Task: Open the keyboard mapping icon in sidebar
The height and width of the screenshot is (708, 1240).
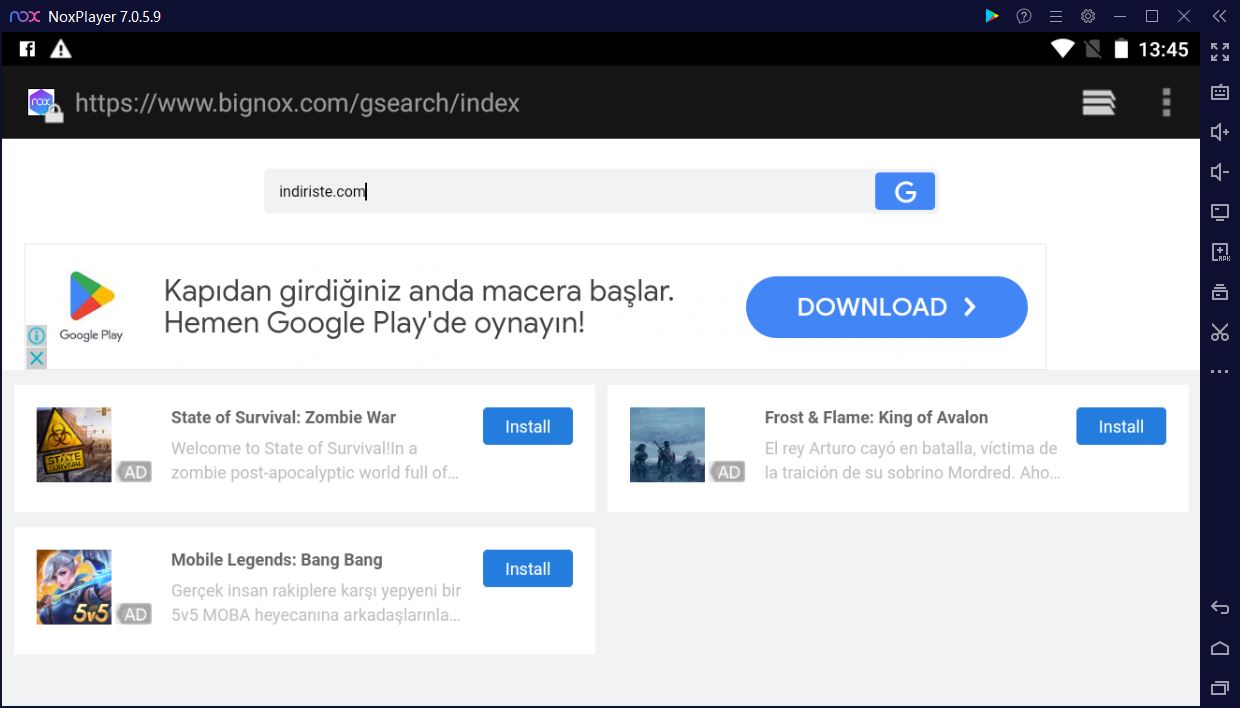Action: tap(1220, 92)
